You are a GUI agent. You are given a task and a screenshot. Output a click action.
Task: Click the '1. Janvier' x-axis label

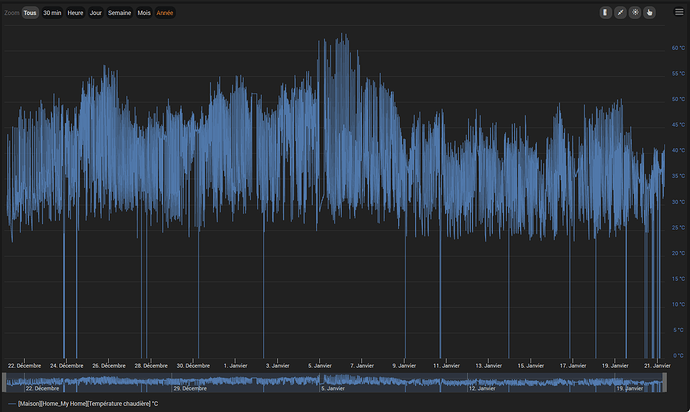pyautogui.click(x=235, y=366)
